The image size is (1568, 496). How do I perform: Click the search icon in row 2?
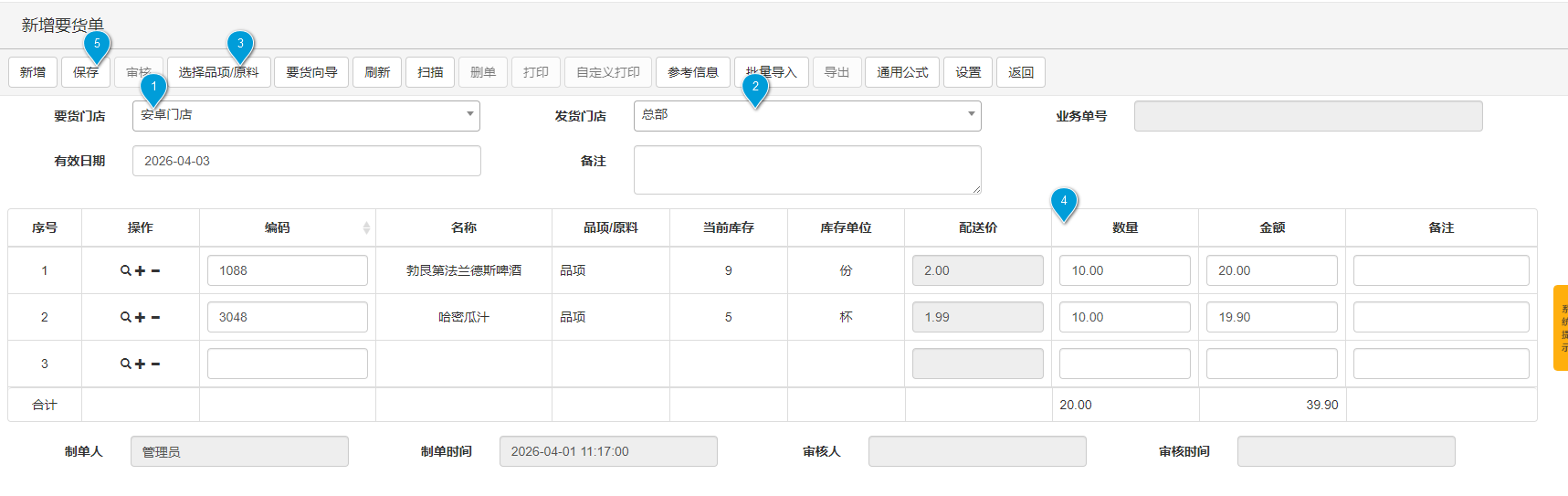(x=126, y=317)
